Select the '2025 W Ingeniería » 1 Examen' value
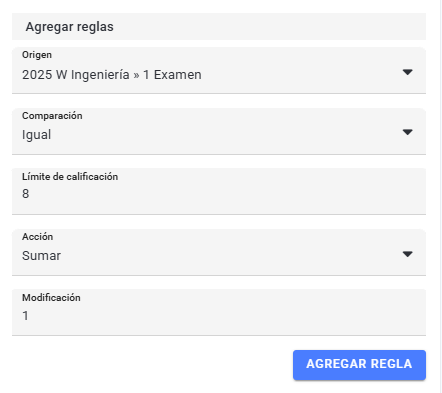 click(112, 75)
